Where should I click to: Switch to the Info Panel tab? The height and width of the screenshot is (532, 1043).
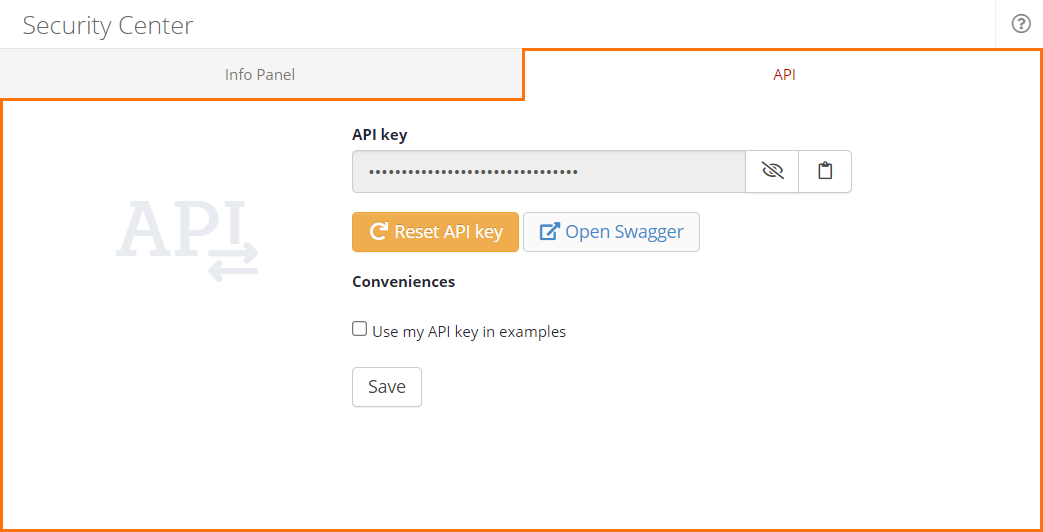coord(260,75)
